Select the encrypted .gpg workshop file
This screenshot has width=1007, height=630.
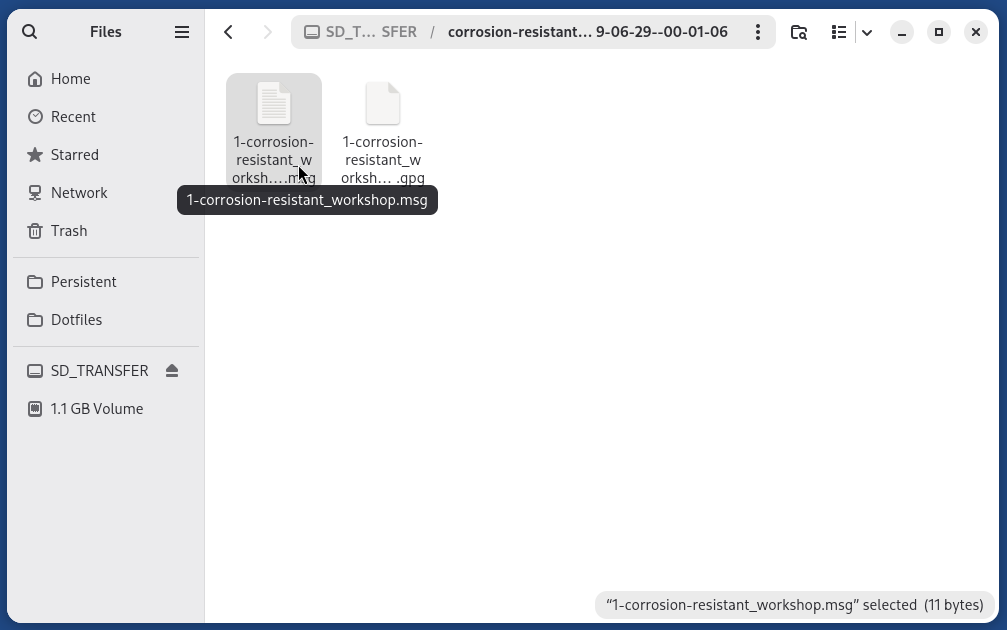click(x=382, y=103)
